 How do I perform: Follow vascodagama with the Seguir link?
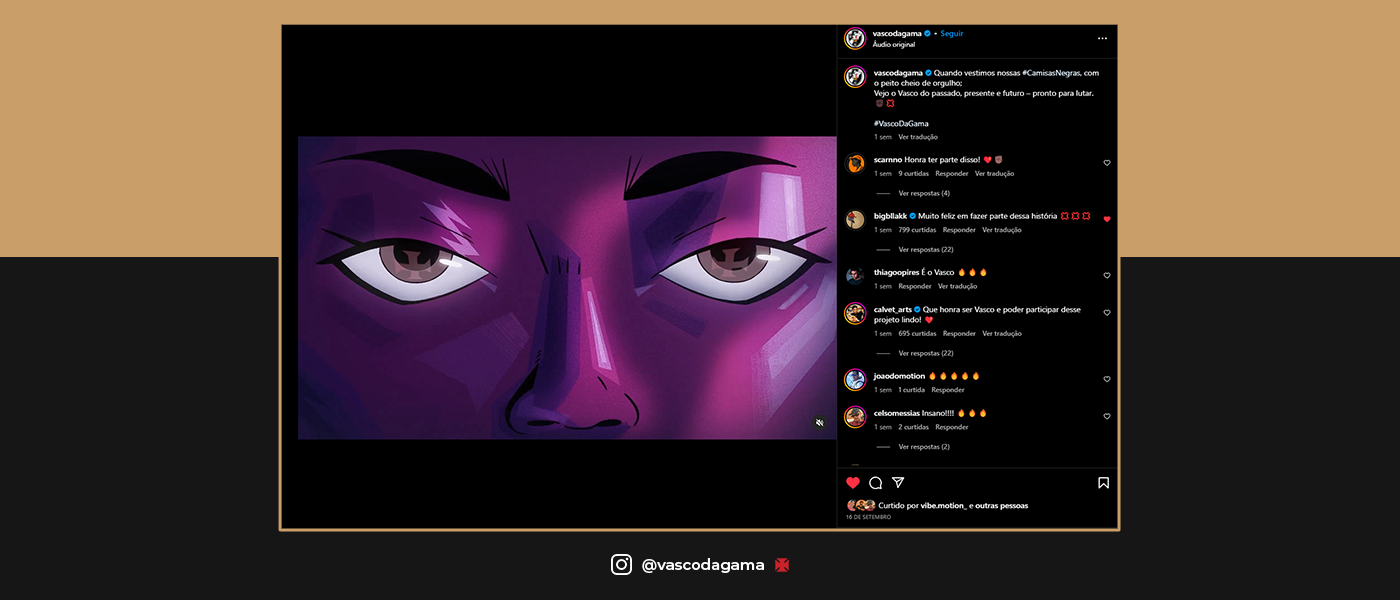pyautogui.click(x=952, y=33)
